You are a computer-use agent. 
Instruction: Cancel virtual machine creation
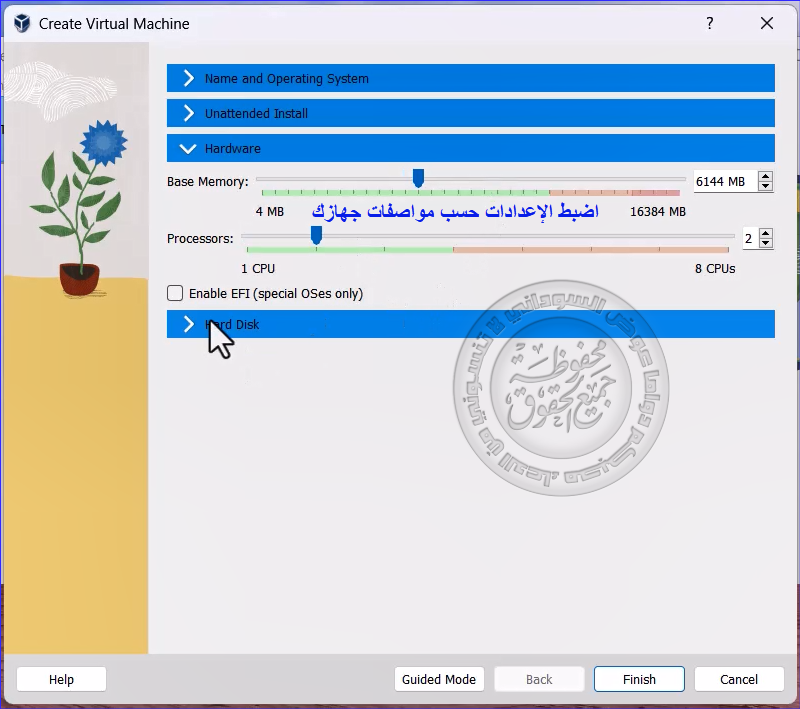[x=739, y=680]
